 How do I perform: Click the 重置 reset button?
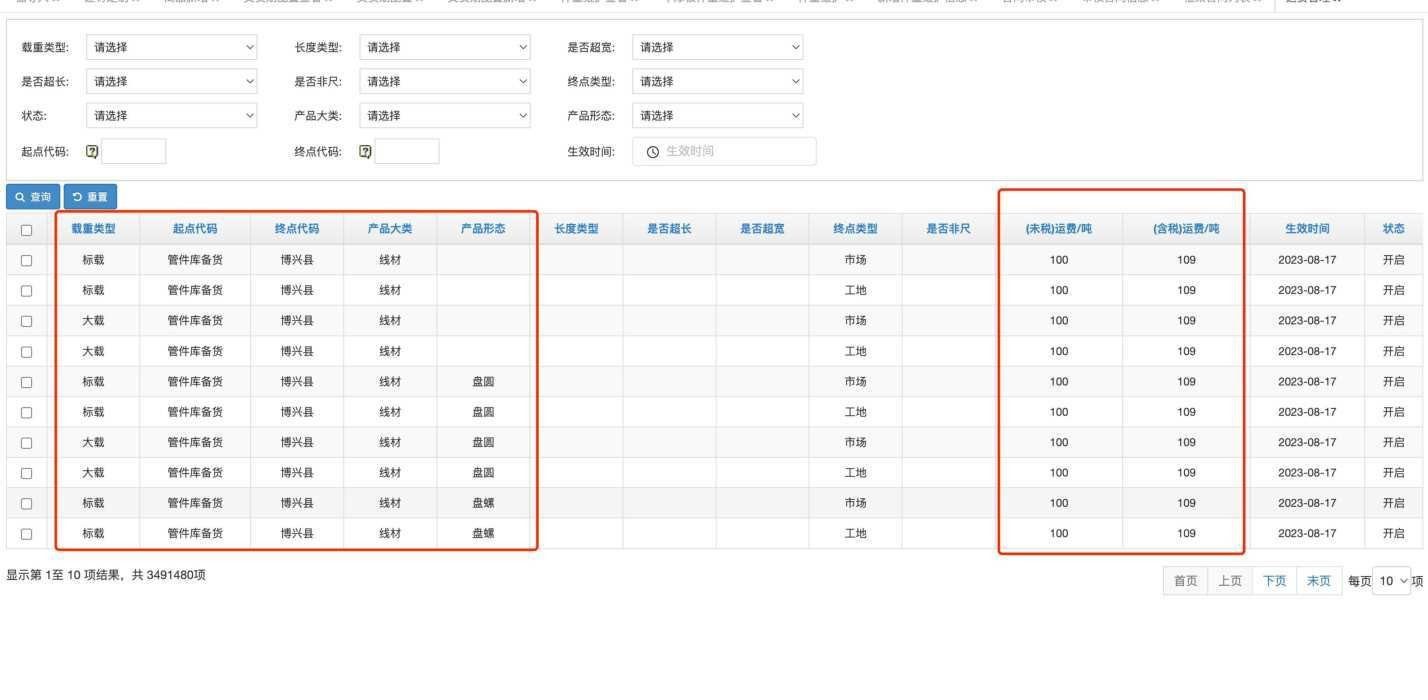coord(90,197)
